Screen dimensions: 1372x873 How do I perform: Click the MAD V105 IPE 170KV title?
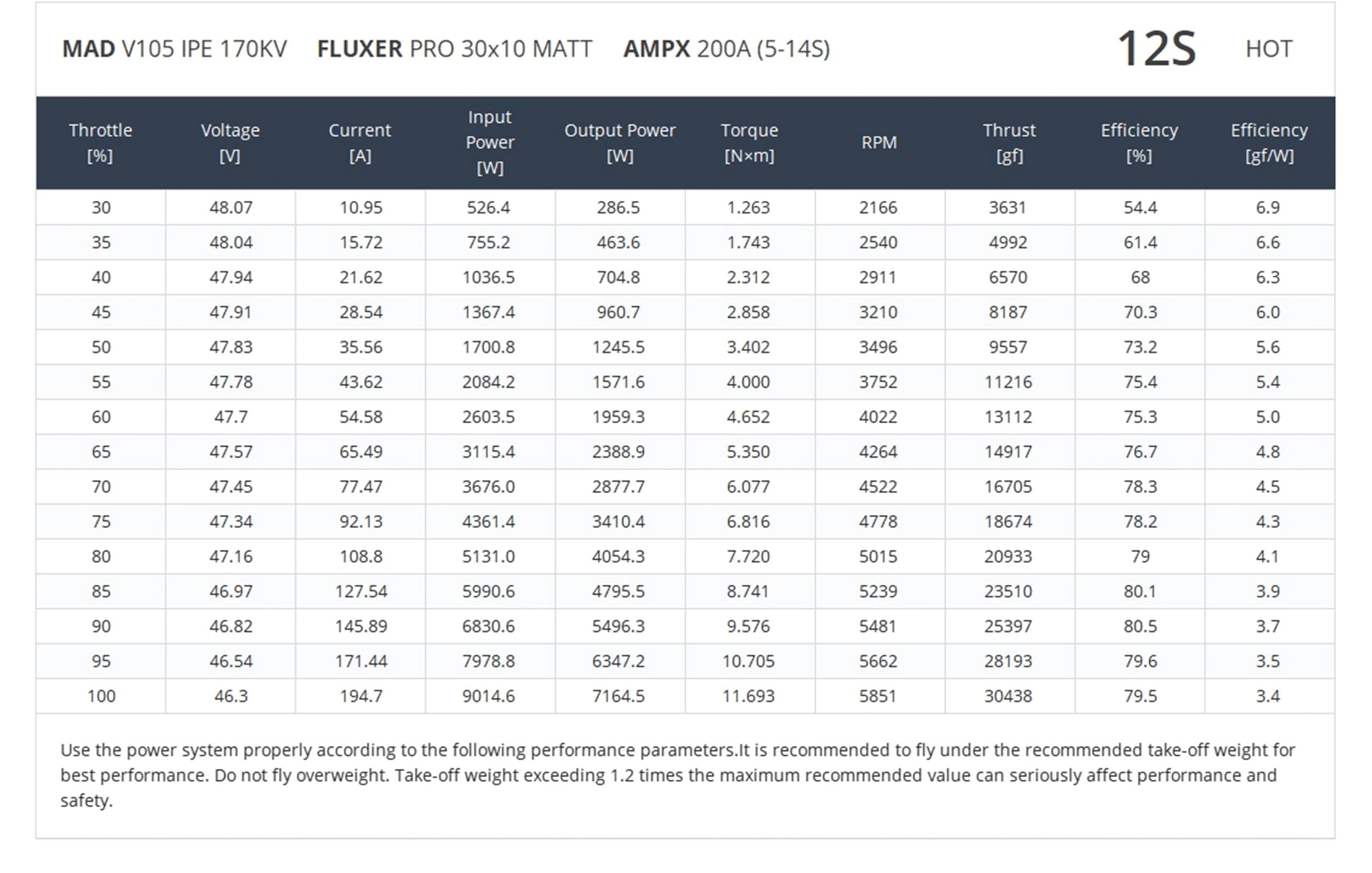point(175,49)
